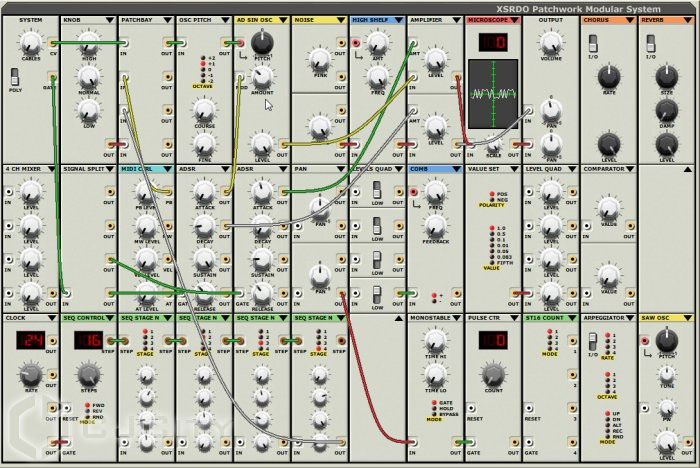Click the PB jack on MIDI CTRL module
This screenshot has height=468, width=700.
click(168, 192)
